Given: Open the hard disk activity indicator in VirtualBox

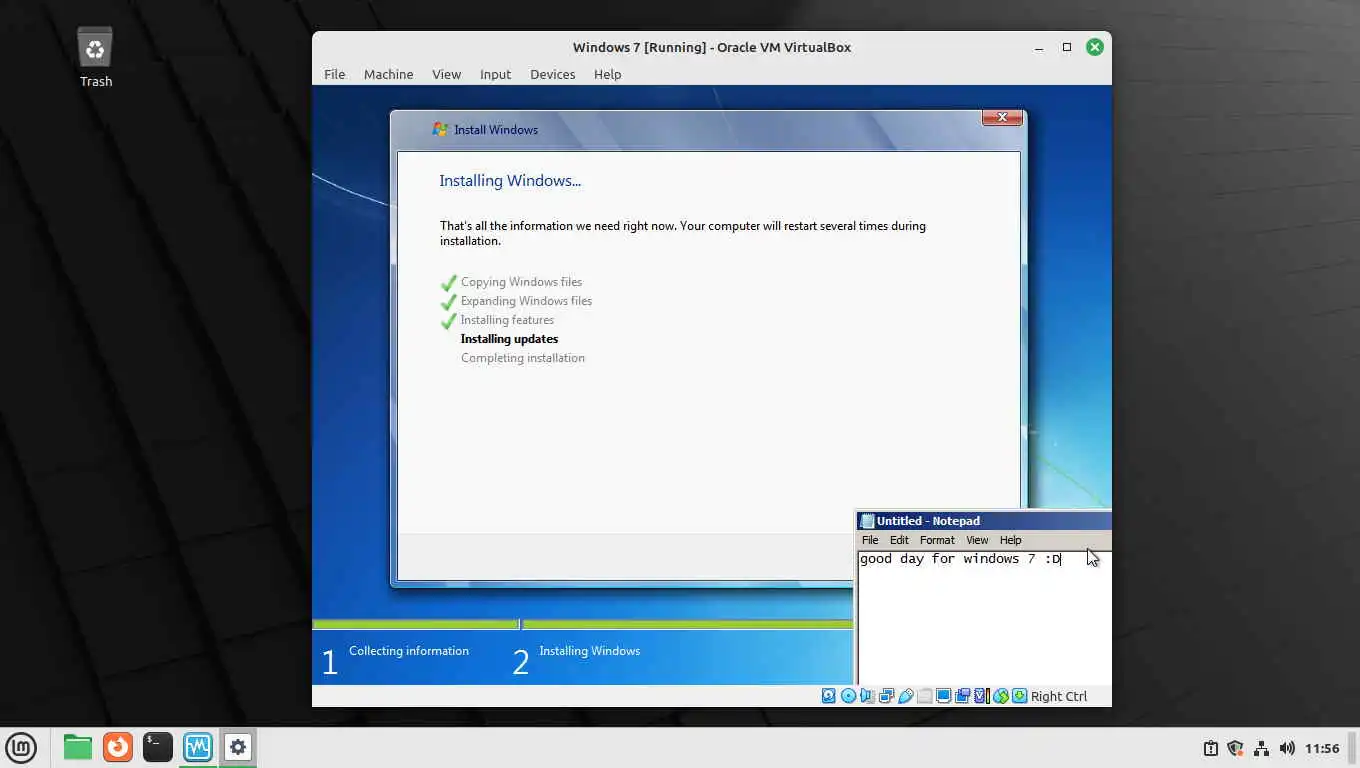Looking at the screenshot, I should (x=829, y=696).
